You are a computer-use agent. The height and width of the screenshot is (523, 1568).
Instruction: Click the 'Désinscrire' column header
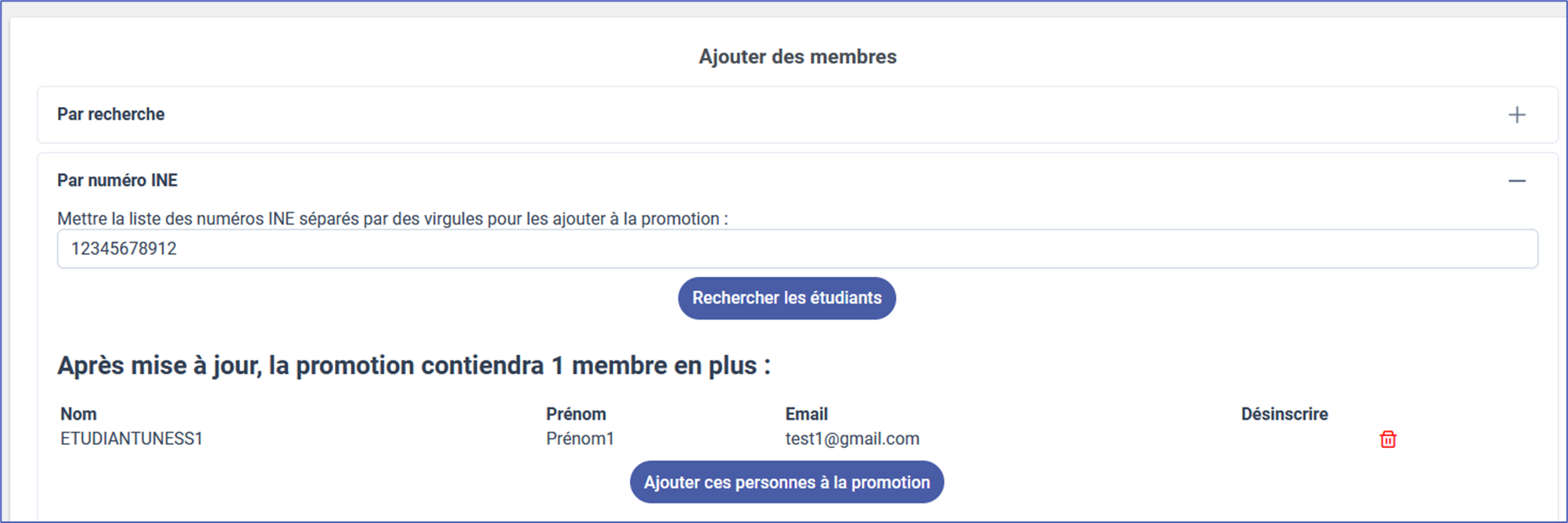(x=1284, y=414)
